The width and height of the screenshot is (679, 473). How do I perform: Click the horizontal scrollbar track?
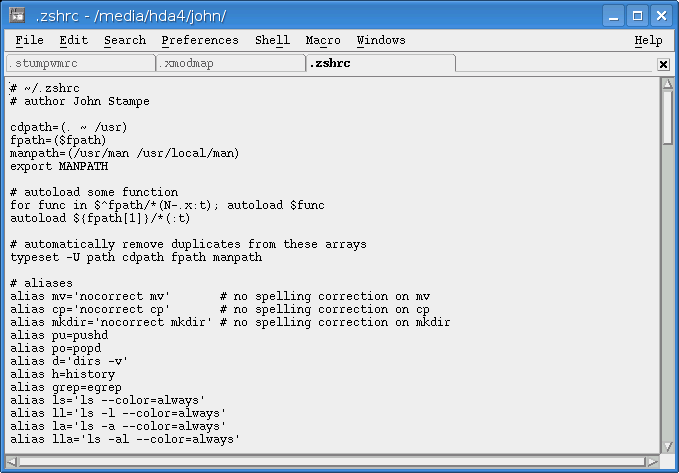[x=332, y=462]
